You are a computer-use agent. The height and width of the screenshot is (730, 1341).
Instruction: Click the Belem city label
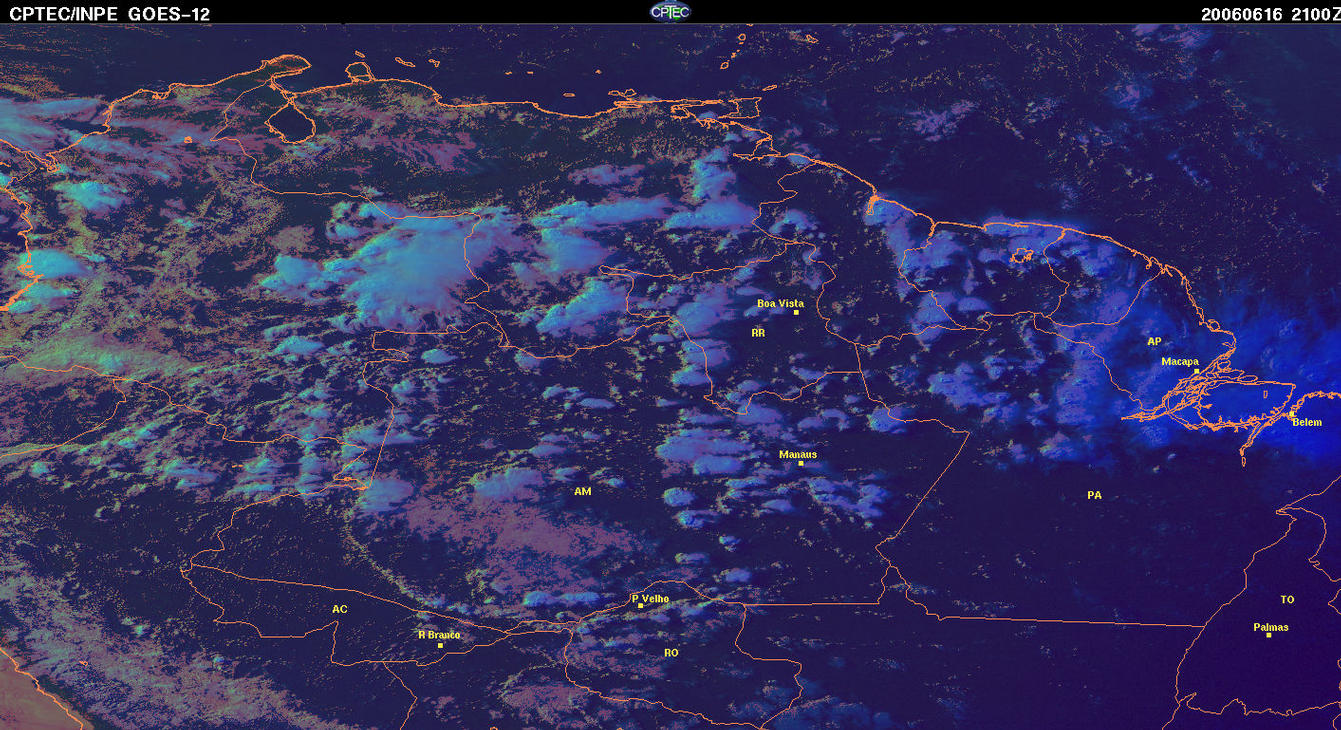click(x=1307, y=422)
